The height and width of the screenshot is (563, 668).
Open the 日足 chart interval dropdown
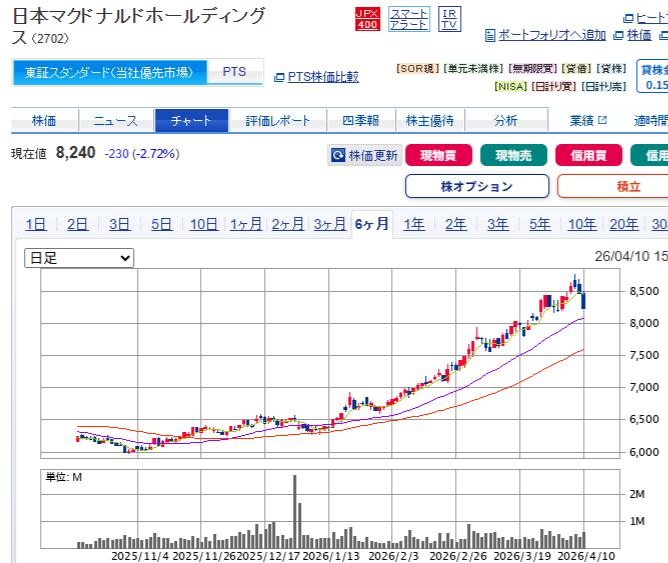[x=79, y=258]
